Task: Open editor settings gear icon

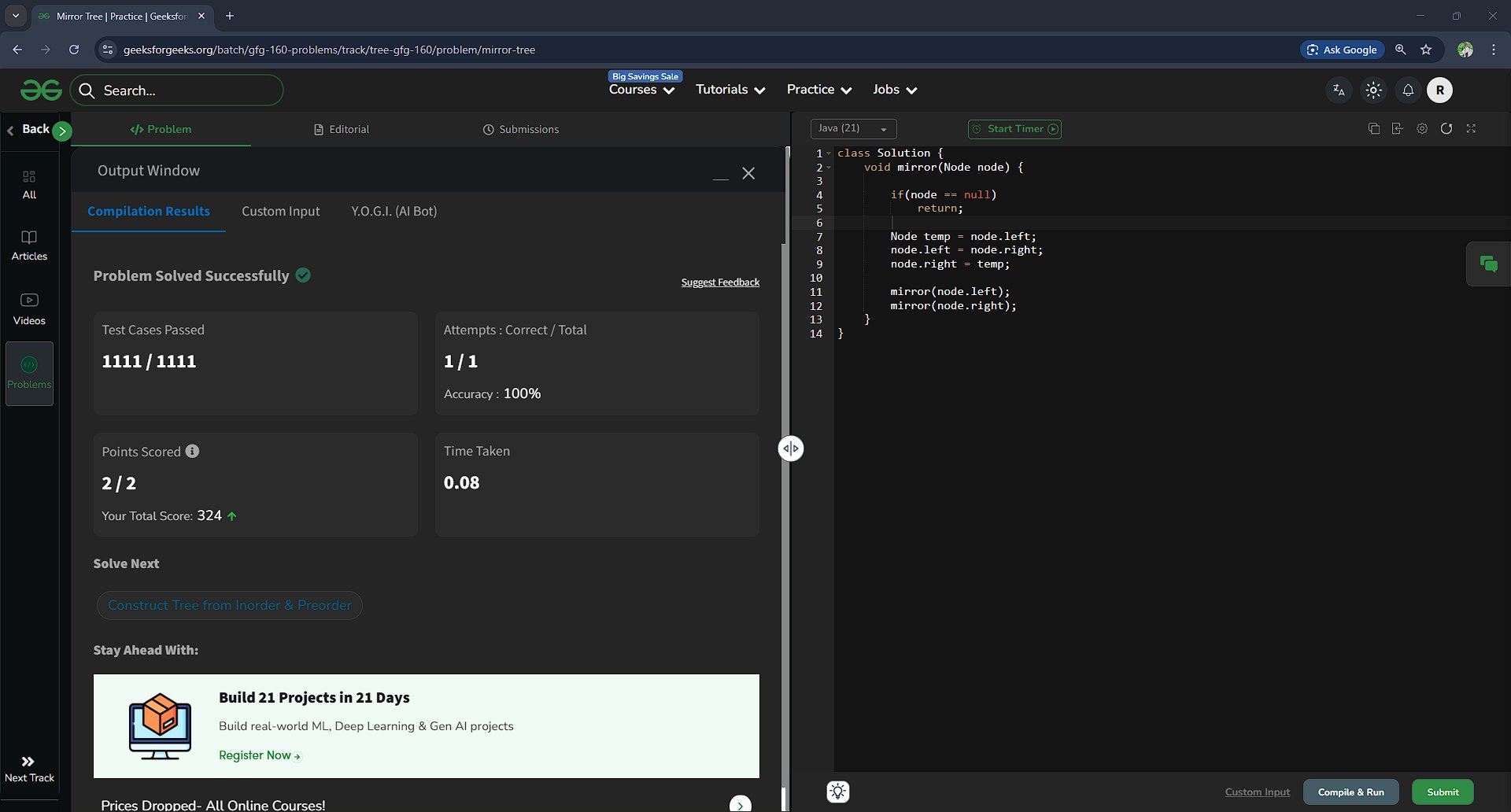Action: (x=1422, y=129)
